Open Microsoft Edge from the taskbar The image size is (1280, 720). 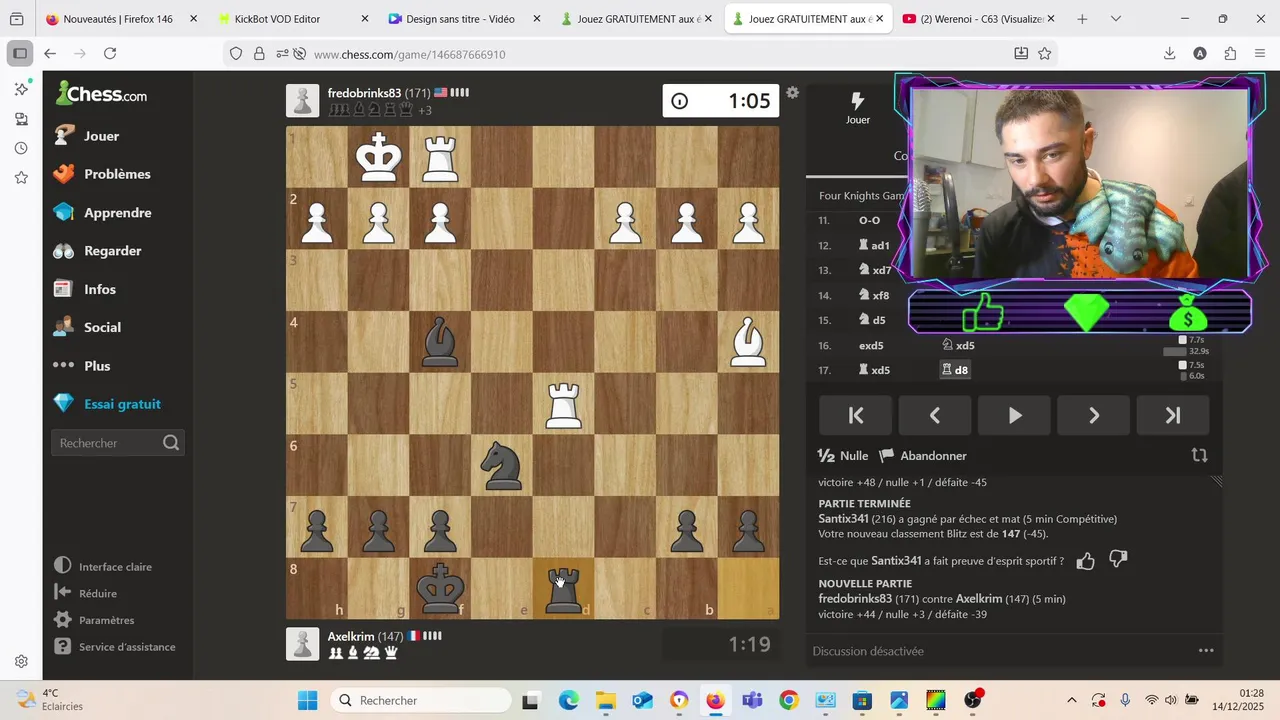568,700
